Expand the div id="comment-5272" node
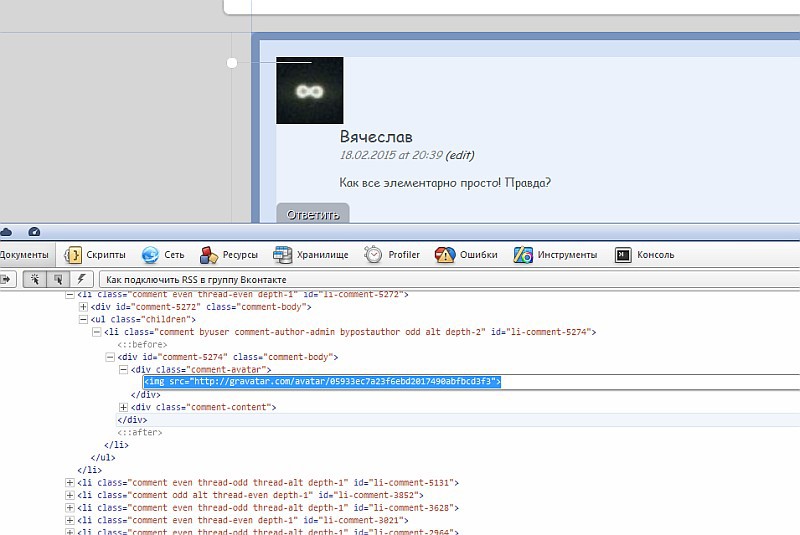800x535 pixels. point(83,307)
